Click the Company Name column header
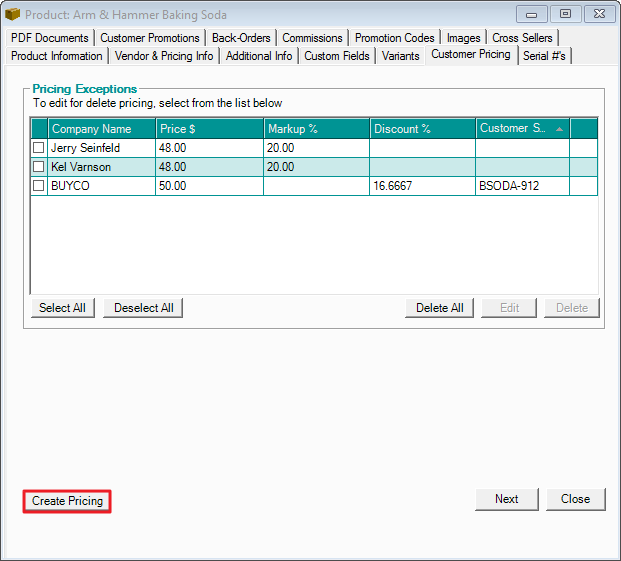The width and height of the screenshot is (621, 561). pos(101,129)
